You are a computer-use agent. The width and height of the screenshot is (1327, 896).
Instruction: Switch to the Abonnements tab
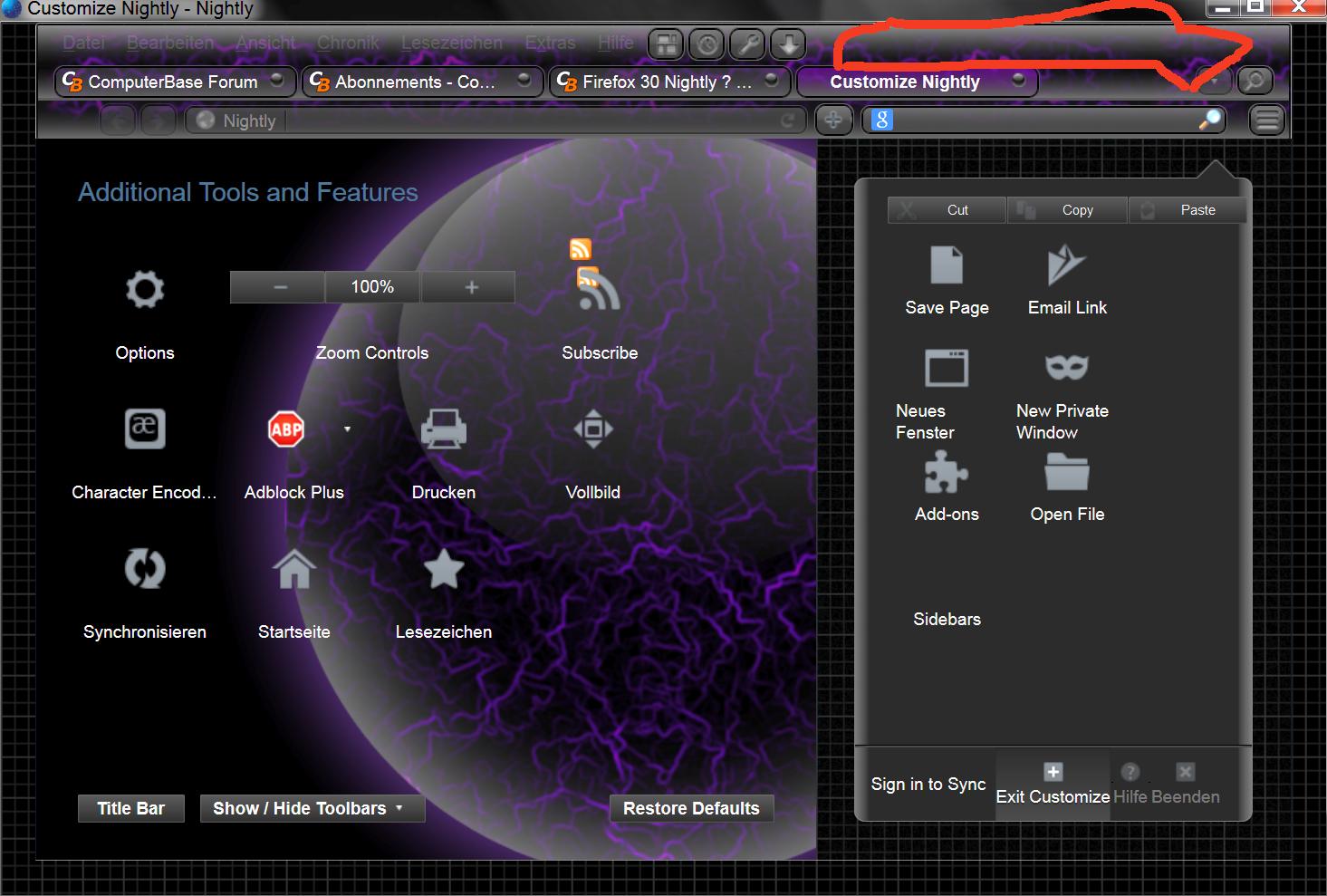[422, 82]
